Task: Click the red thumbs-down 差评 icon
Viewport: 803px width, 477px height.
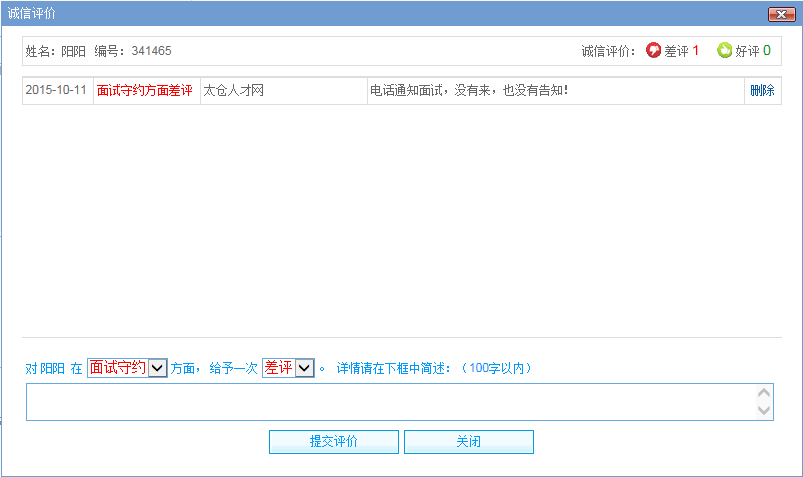Action: 654,50
